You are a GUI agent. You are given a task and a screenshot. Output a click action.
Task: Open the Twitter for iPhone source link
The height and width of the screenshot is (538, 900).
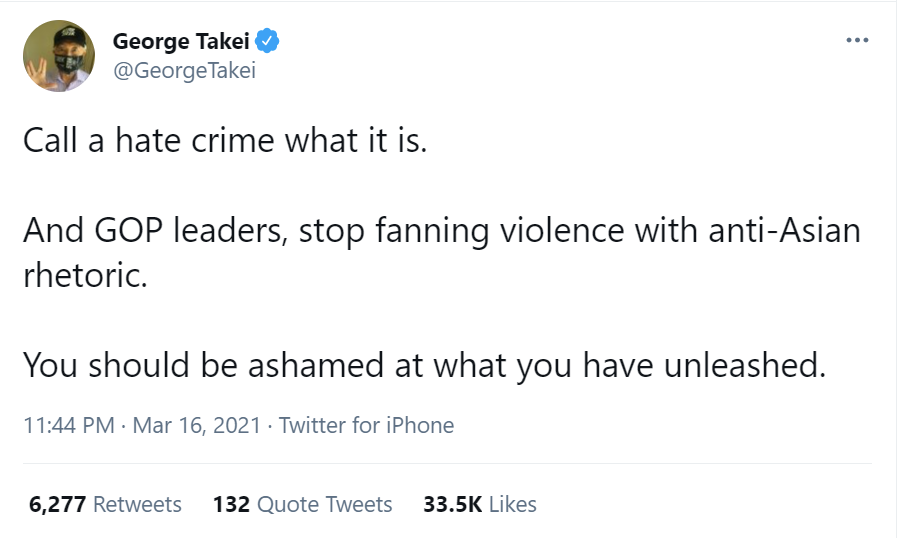pos(366,425)
